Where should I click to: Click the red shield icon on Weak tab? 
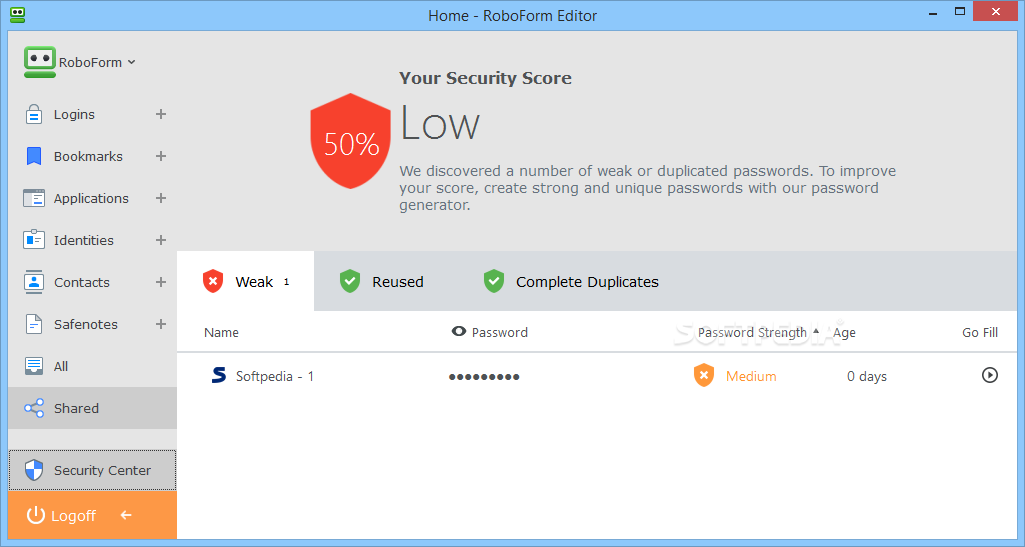[213, 281]
